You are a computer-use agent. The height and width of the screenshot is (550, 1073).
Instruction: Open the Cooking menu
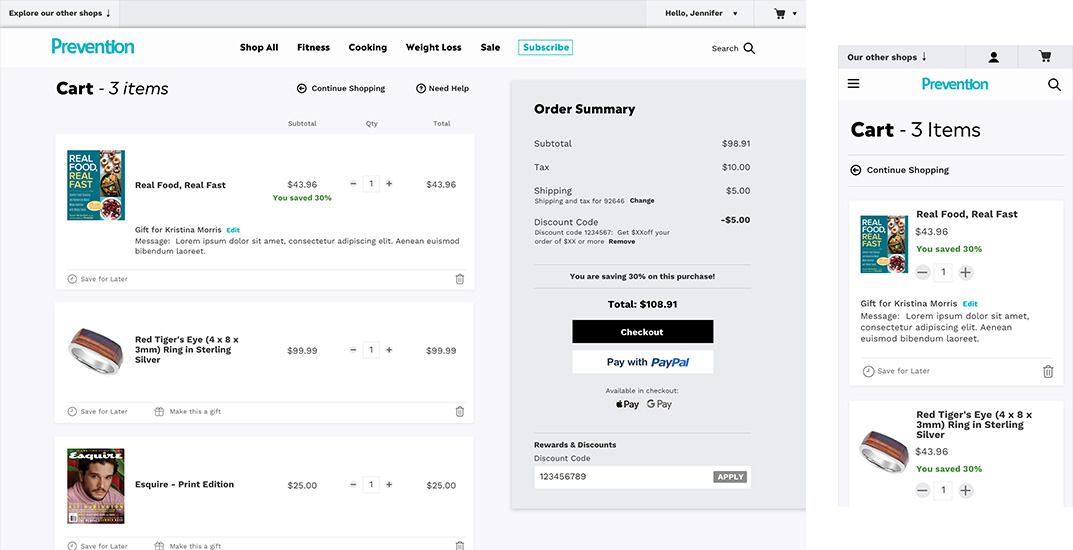point(367,48)
